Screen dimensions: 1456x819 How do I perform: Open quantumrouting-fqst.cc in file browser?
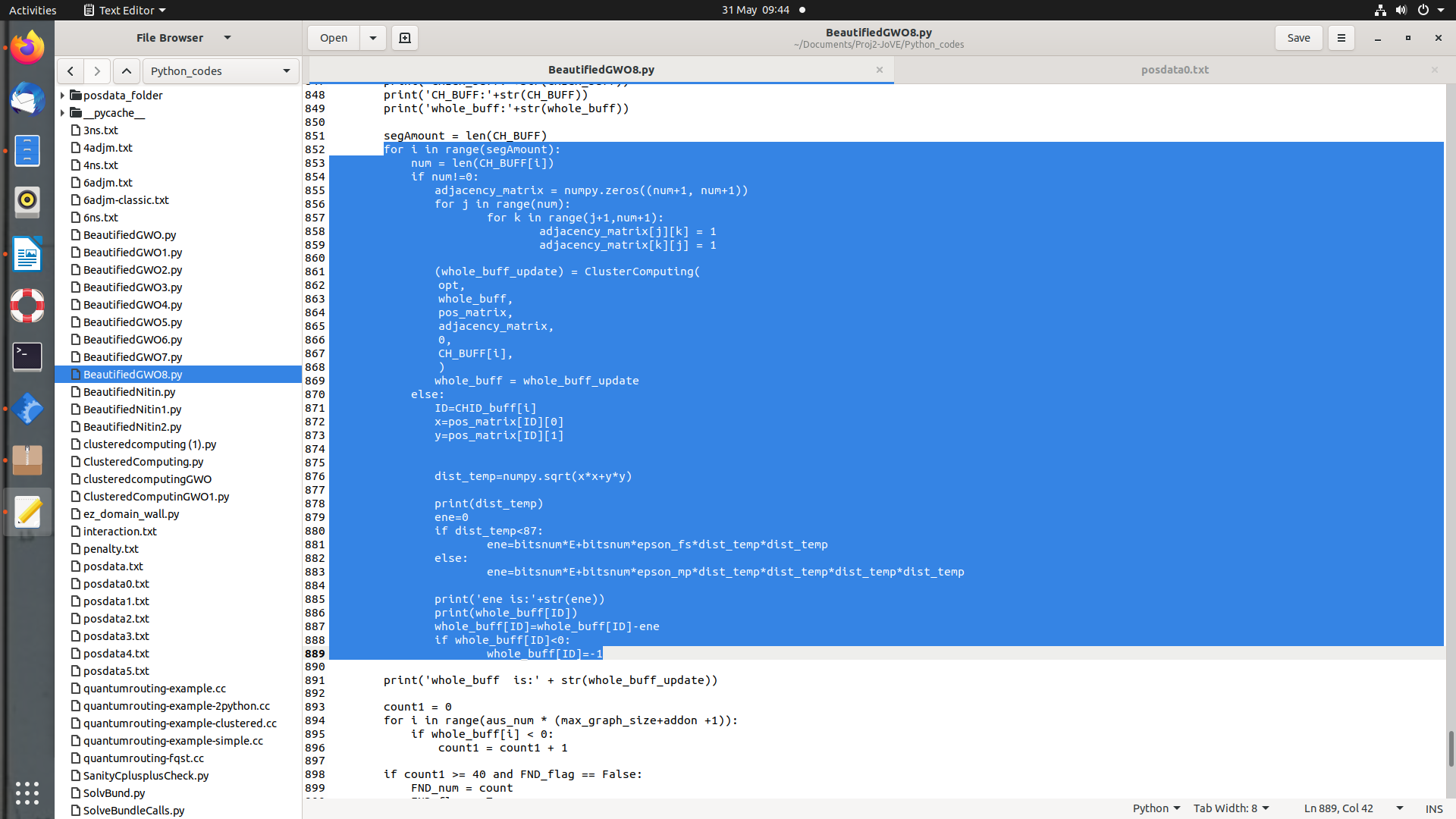[x=143, y=758]
